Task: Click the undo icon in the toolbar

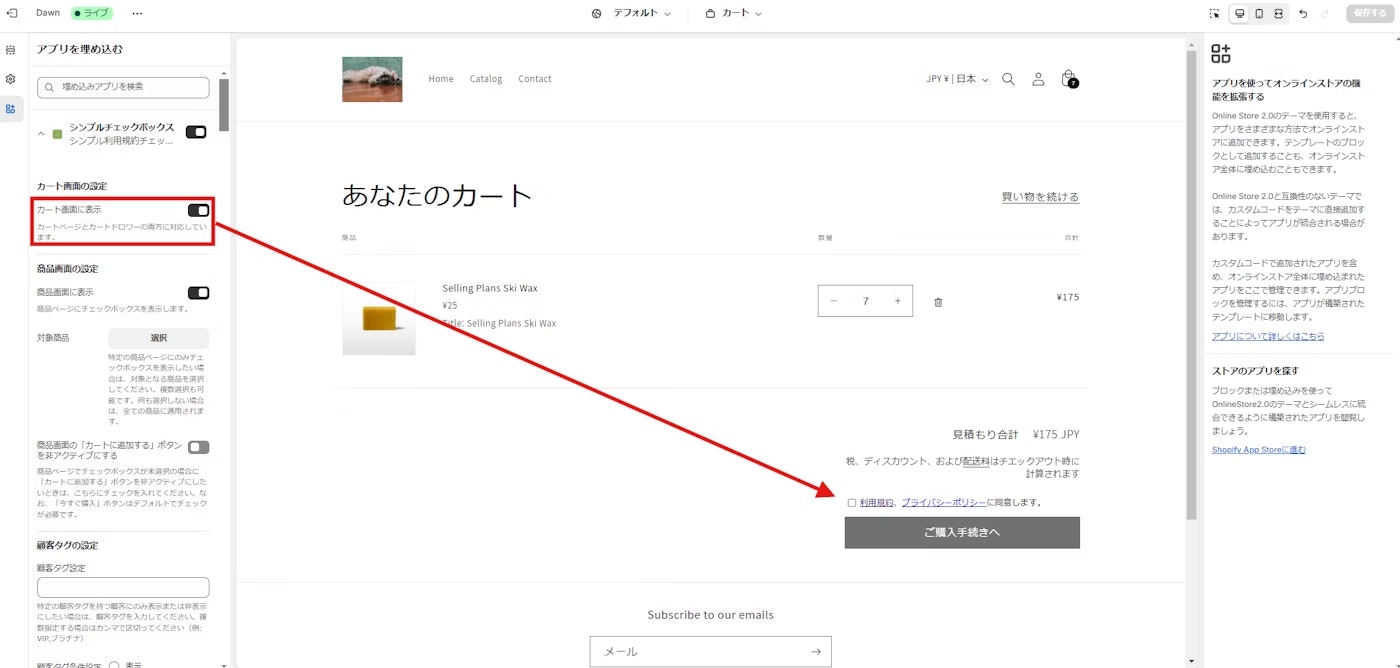Action: [x=1303, y=14]
